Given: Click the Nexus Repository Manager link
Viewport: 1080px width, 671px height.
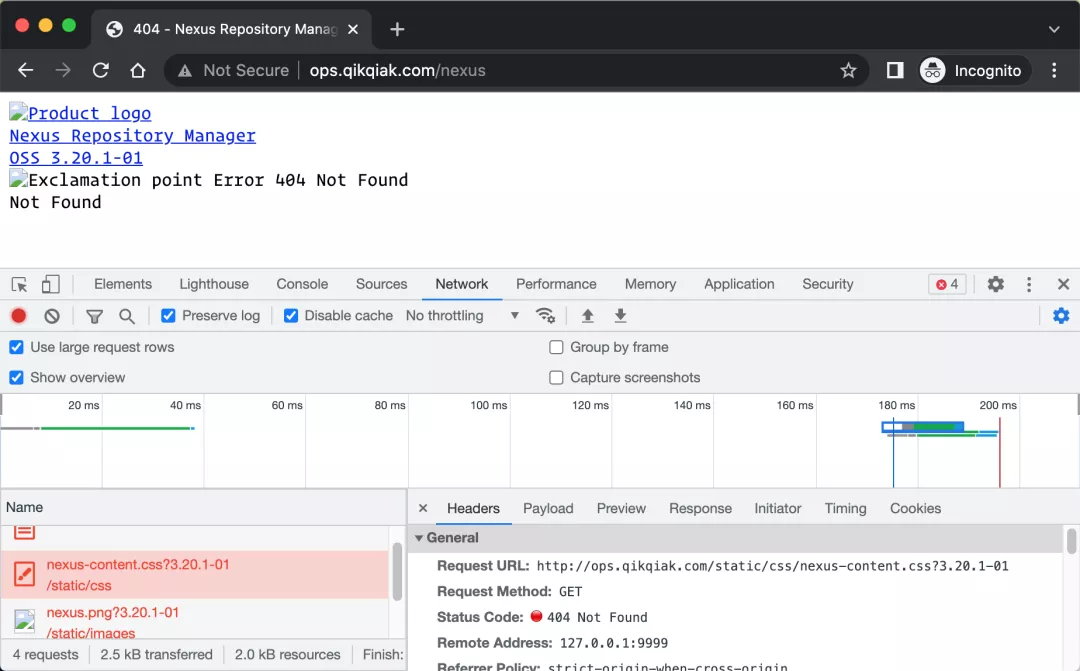Looking at the screenshot, I should 132,136.
